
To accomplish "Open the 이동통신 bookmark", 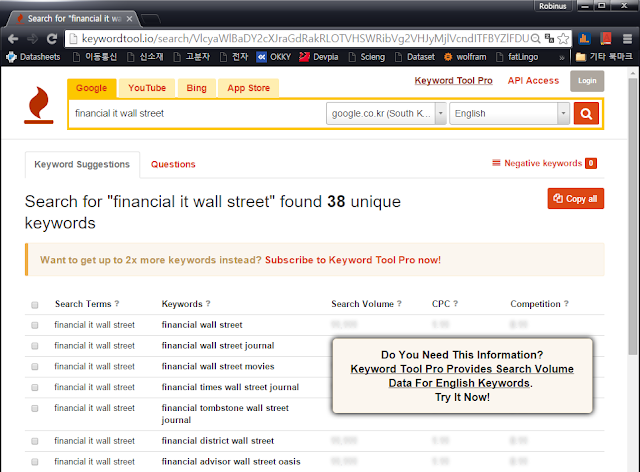I will pos(95,57).
